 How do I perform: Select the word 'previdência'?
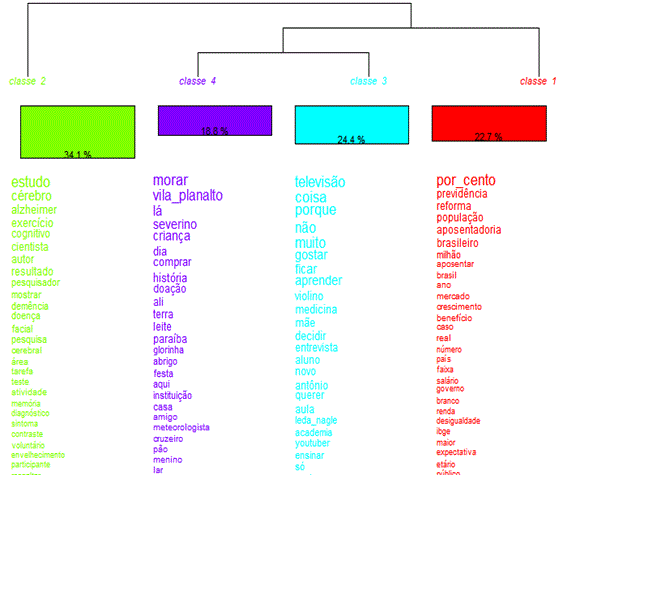click(462, 194)
